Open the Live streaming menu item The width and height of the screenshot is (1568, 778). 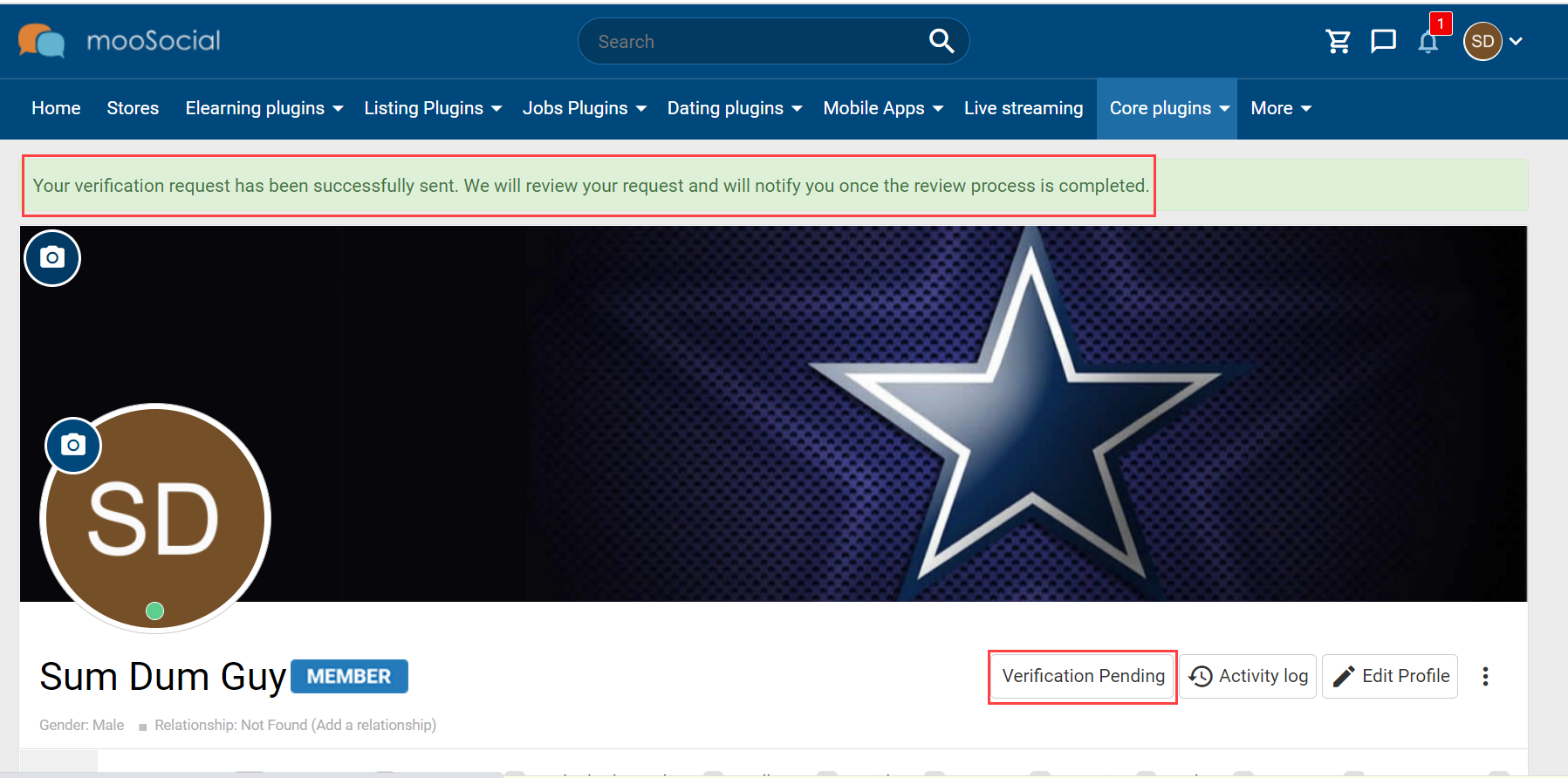click(1024, 108)
